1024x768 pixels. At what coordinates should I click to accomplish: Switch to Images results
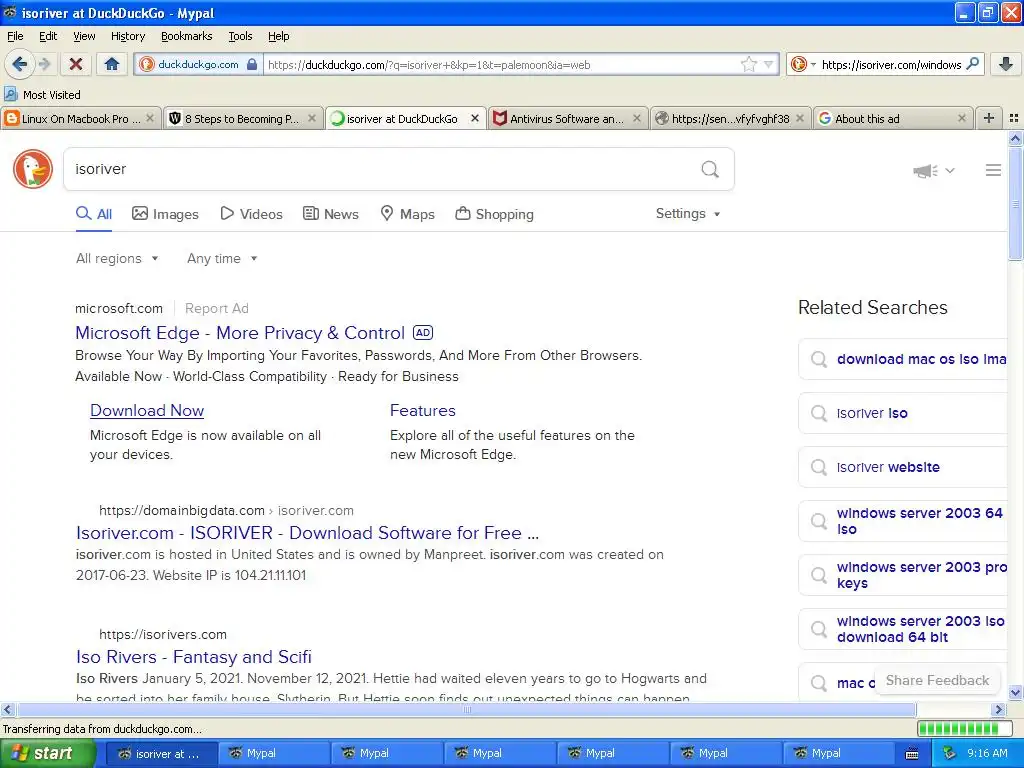coord(165,214)
